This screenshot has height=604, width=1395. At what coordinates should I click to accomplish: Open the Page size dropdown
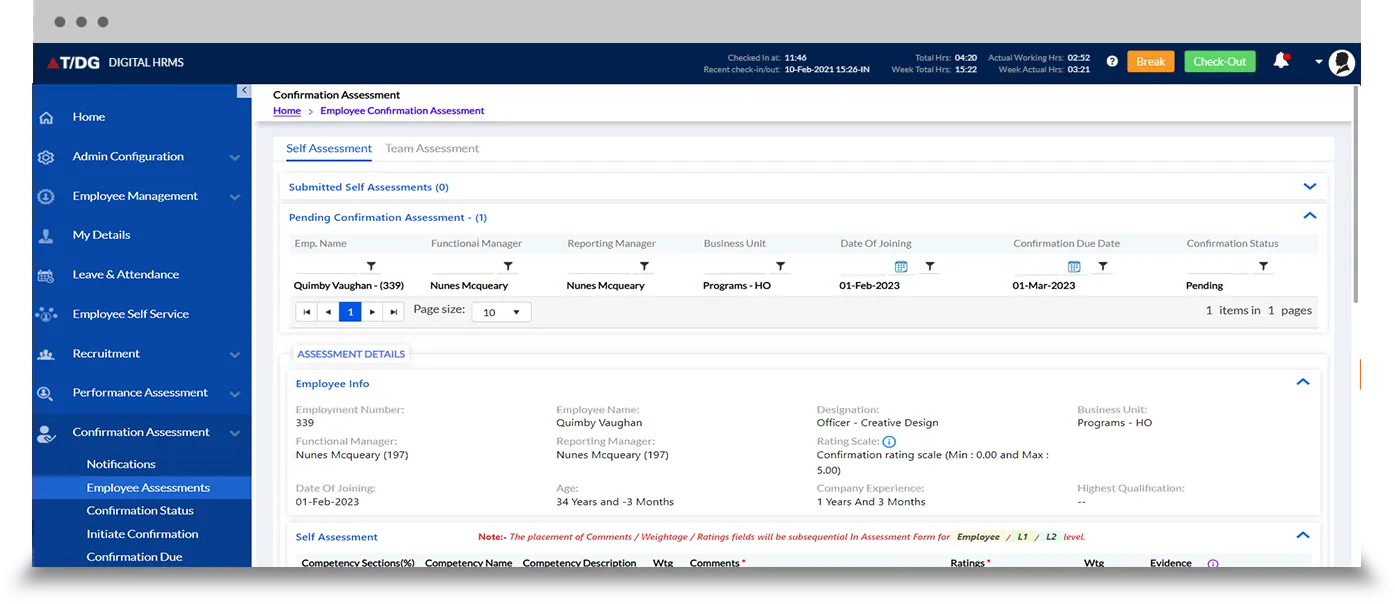[x=502, y=312]
